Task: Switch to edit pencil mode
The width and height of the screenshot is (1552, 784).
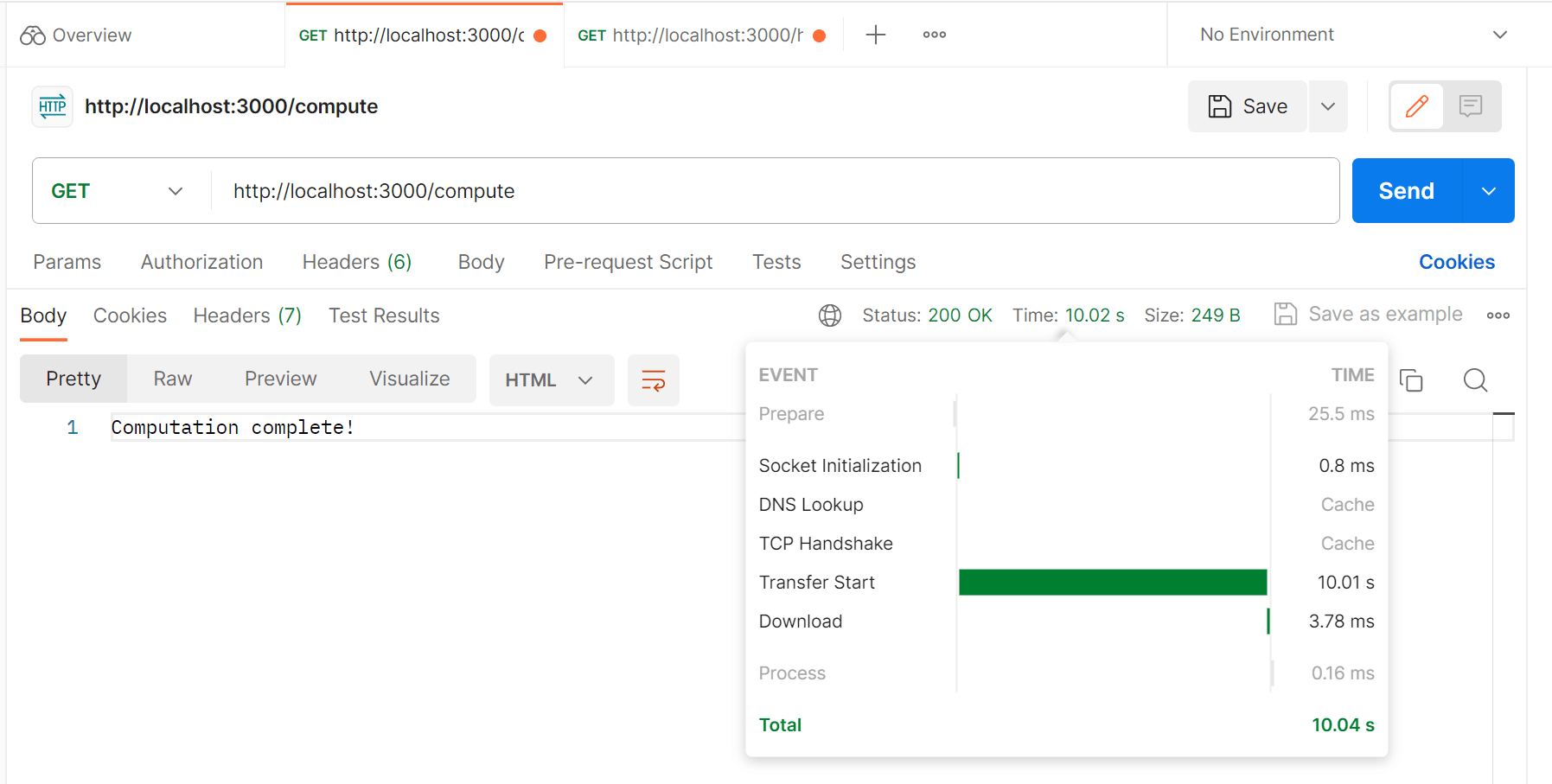Action: point(1417,106)
